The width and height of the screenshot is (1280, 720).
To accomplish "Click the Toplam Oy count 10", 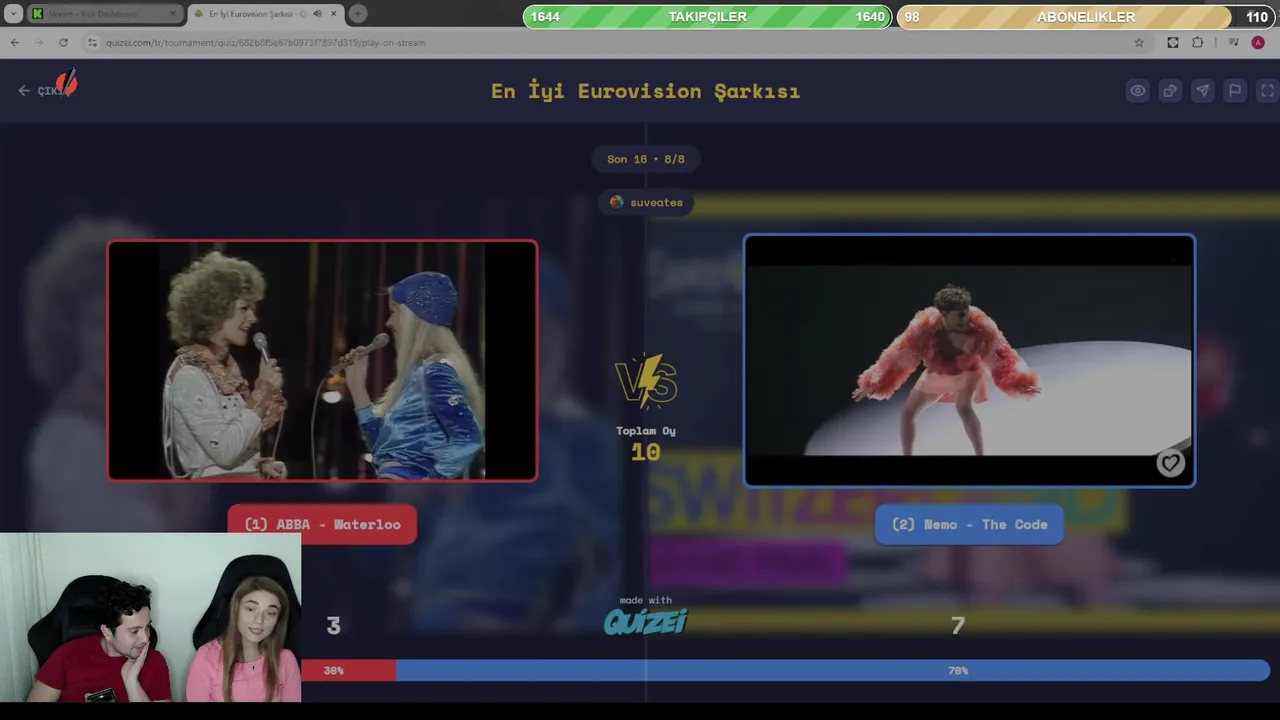I will tap(646, 452).
